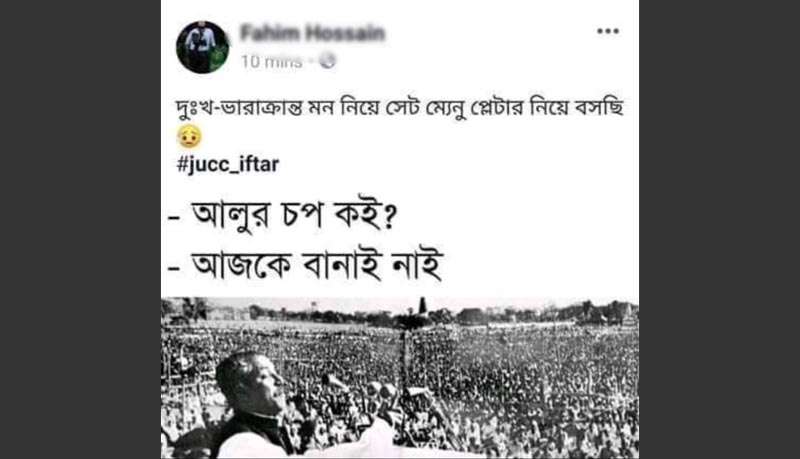Click the globe public privacy icon
800x459 pixels.
coord(328,61)
